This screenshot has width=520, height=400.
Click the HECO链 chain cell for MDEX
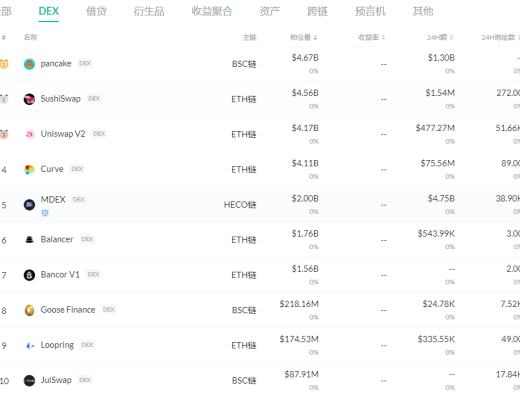pyautogui.click(x=240, y=205)
